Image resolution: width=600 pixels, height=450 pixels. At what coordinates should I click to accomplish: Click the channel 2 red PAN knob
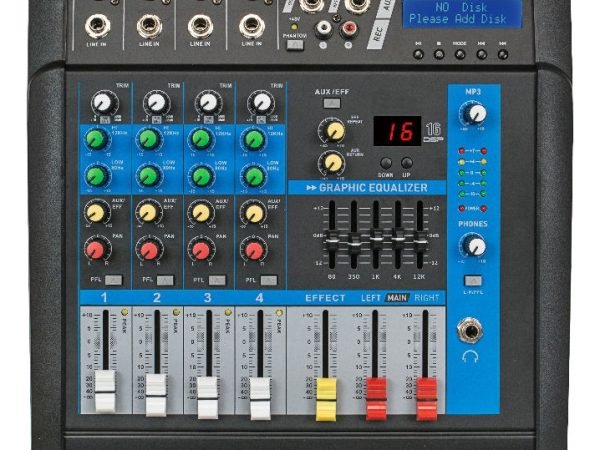pos(149,249)
